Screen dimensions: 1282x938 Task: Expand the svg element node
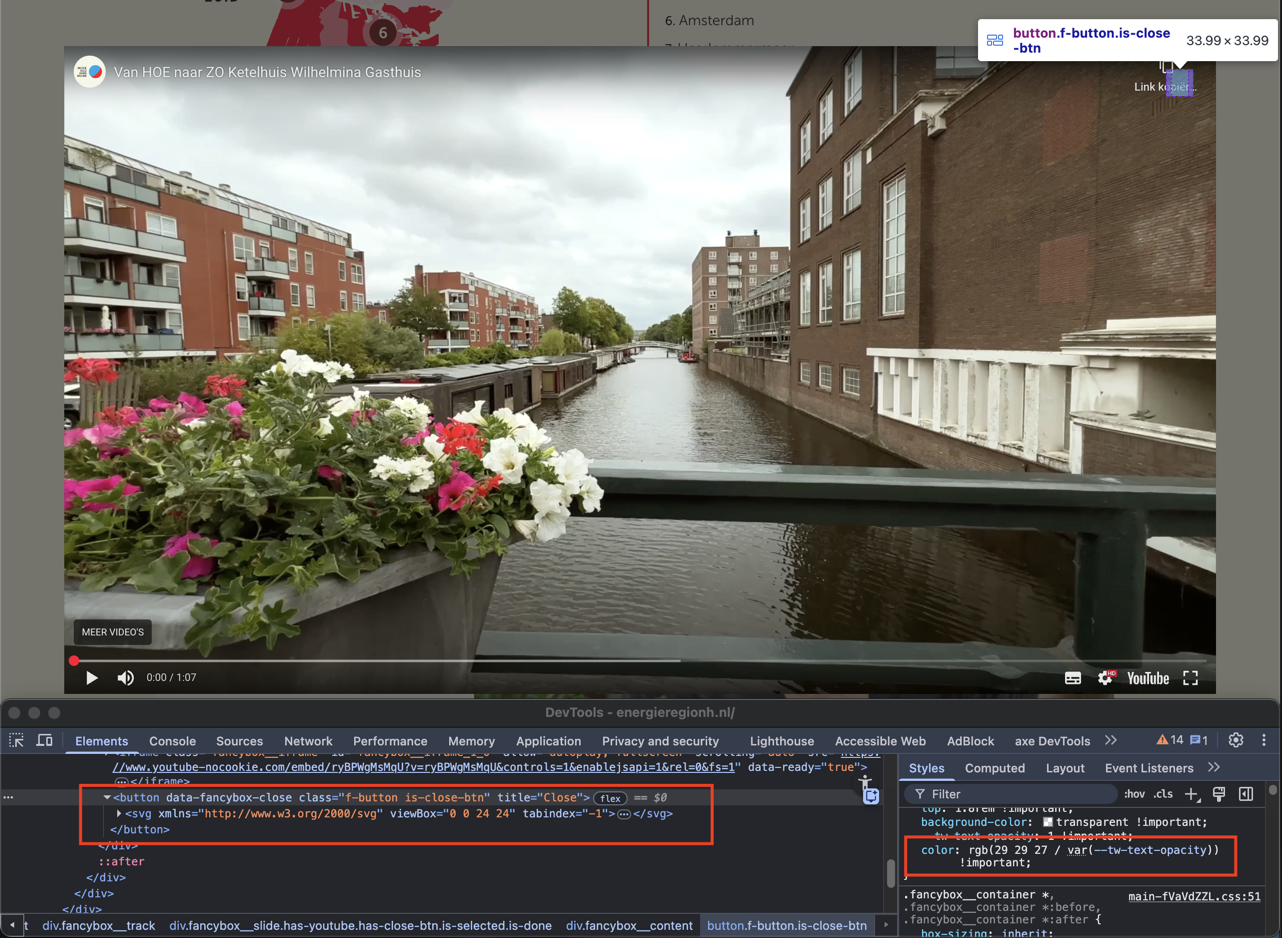(119, 814)
